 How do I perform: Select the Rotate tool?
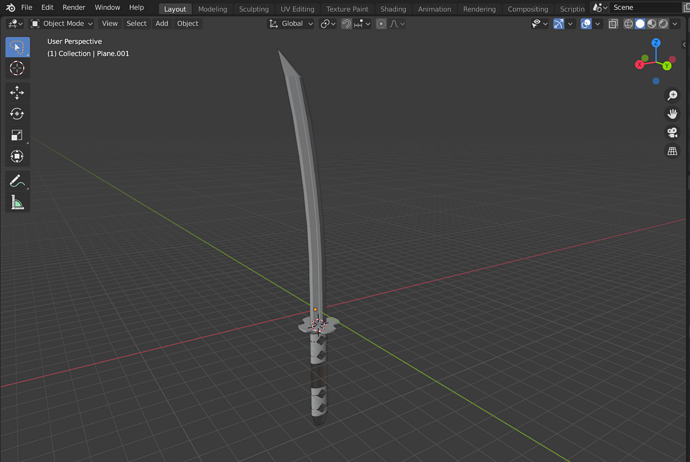(x=17, y=114)
